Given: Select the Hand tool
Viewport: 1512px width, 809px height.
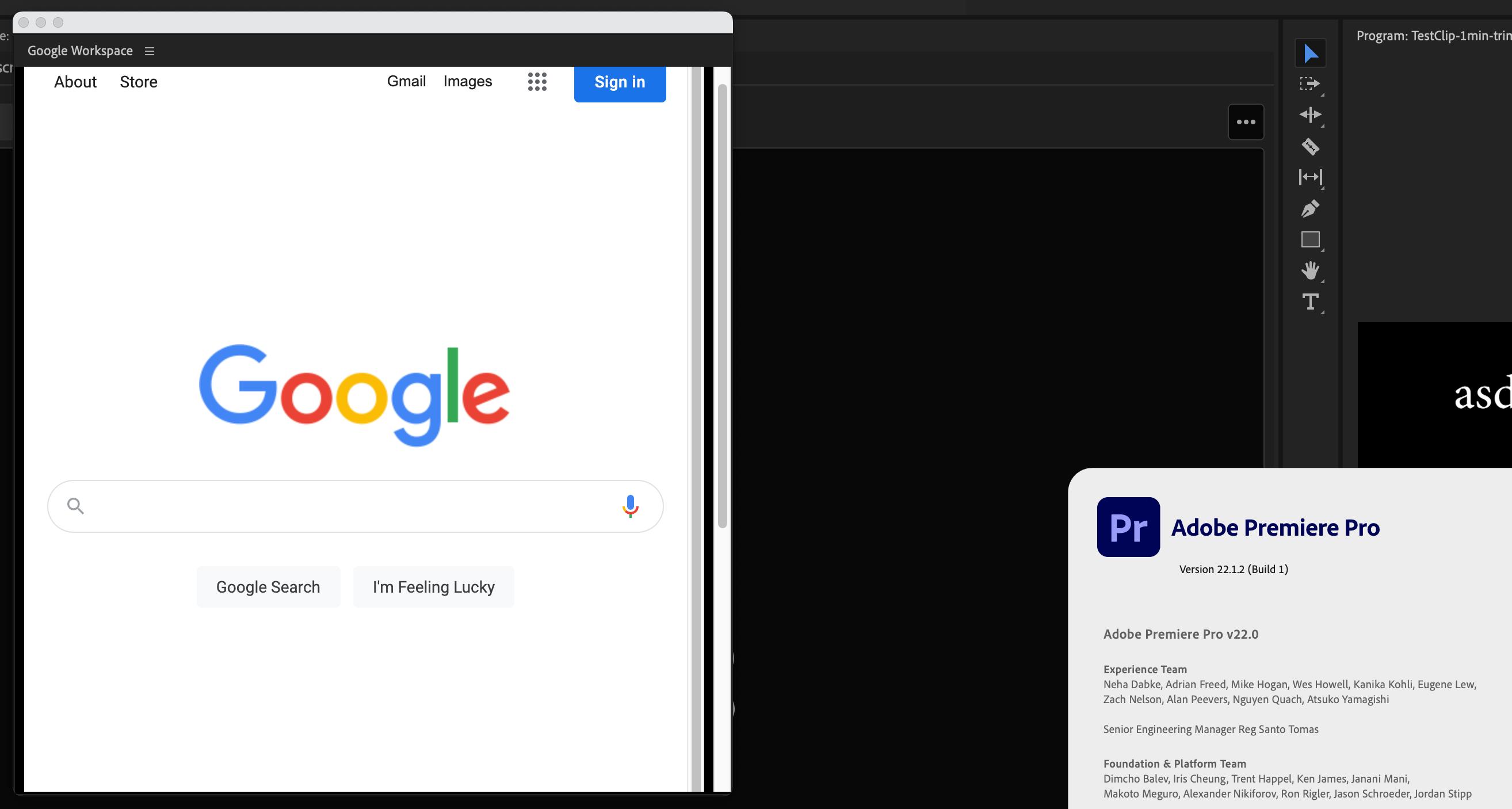Looking at the screenshot, I should pos(1310,270).
